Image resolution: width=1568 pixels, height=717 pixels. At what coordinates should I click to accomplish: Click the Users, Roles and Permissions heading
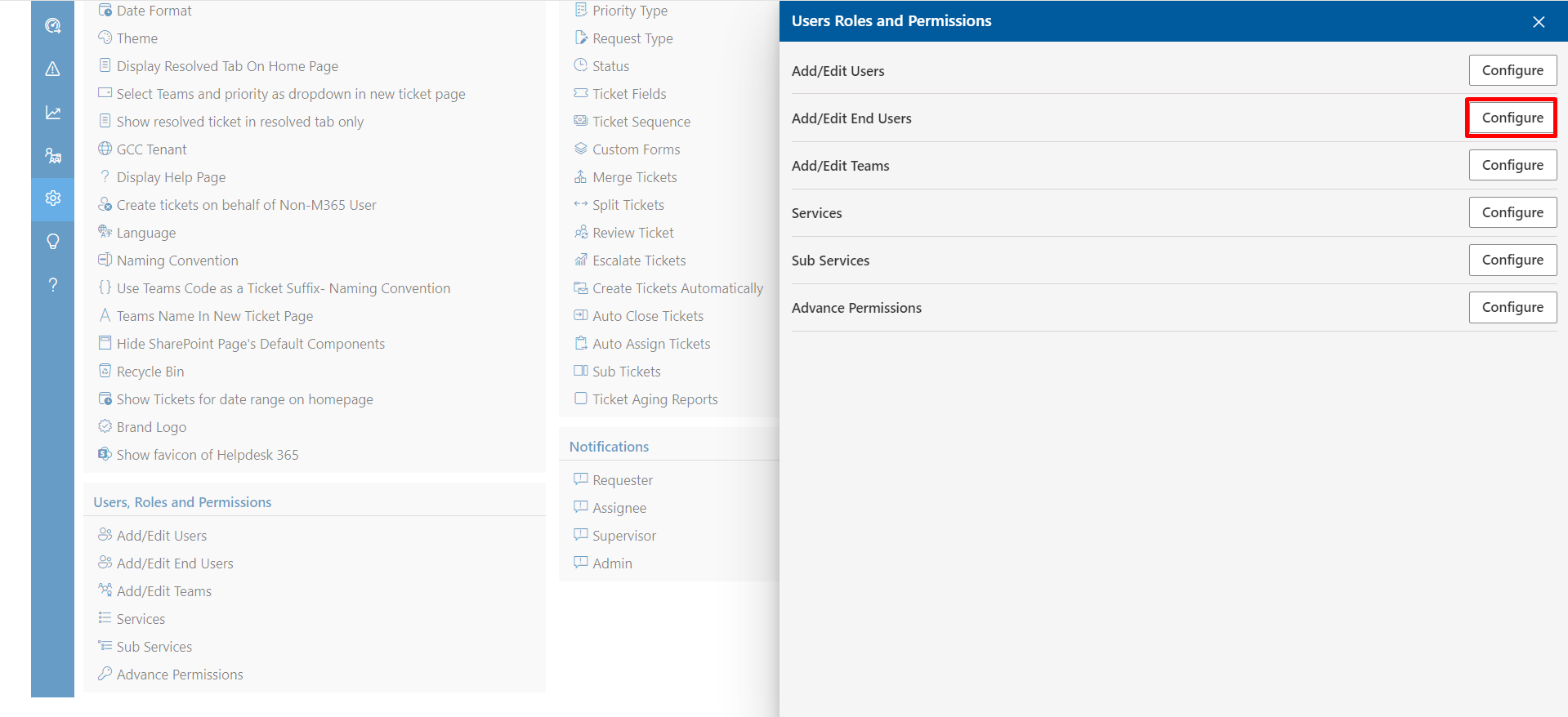[x=182, y=502]
